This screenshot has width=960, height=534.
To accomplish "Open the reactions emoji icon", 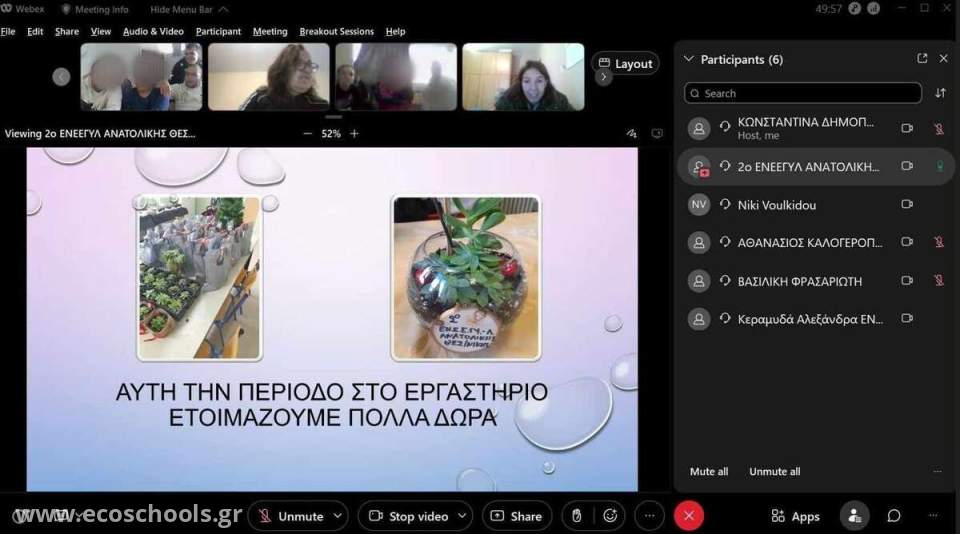I will pos(611,516).
